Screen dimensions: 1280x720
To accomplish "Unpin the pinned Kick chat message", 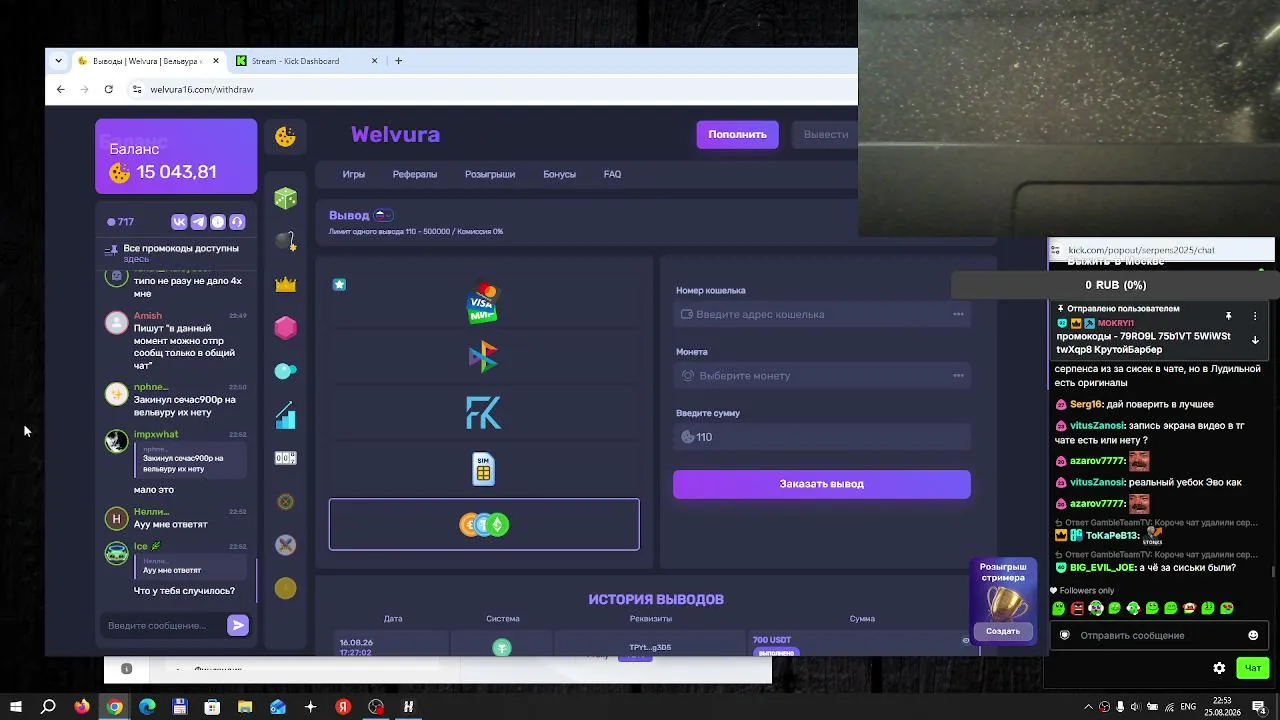I will pos(1229,316).
